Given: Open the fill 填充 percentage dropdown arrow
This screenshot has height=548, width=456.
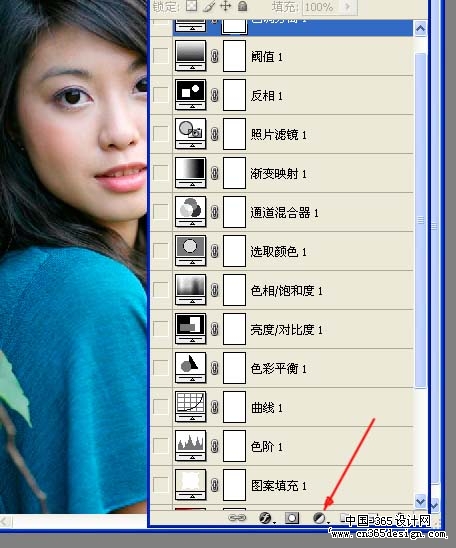Looking at the screenshot, I should (x=348, y=6).
